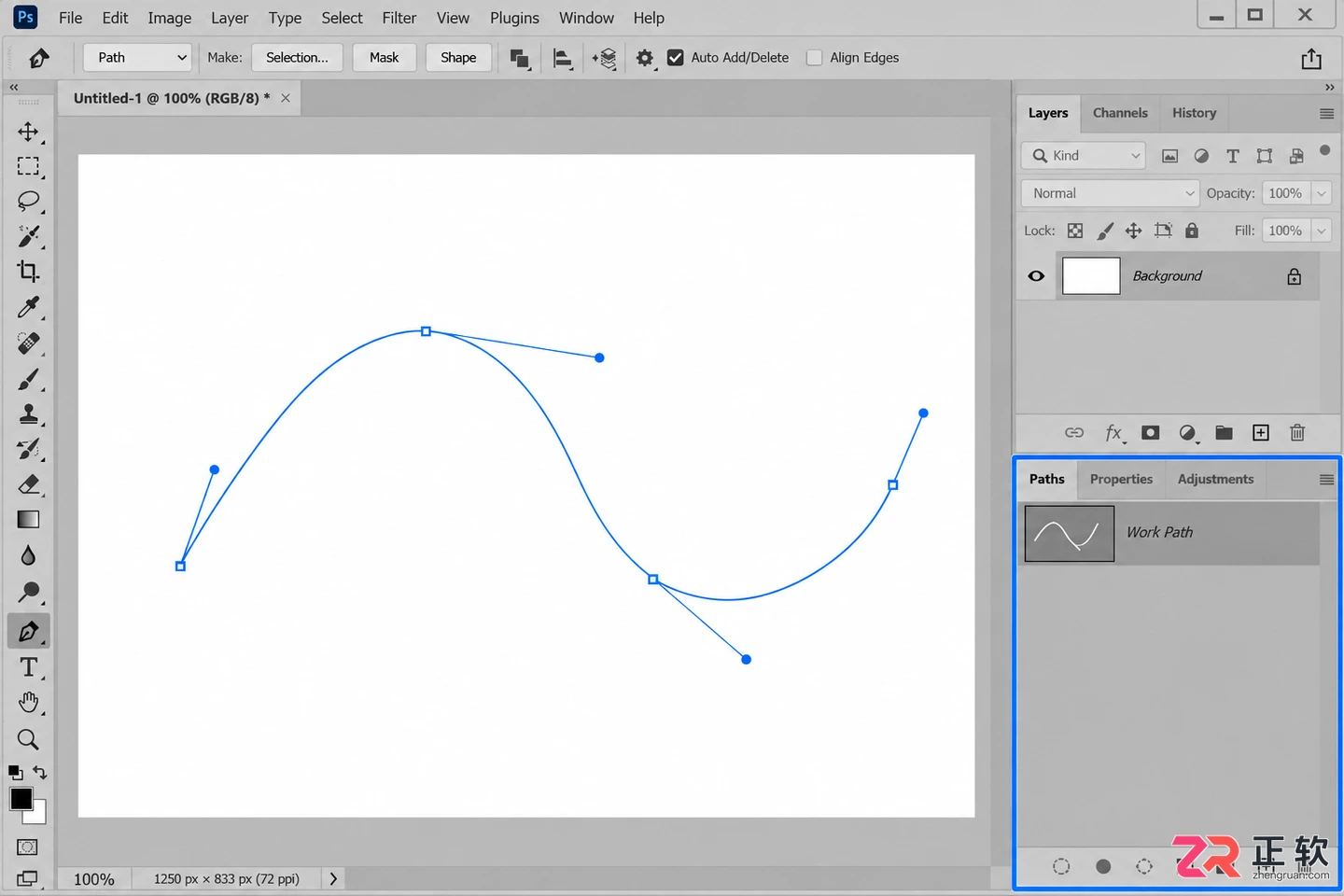Open the Kind filter dropdown

[x=1084, y=156]
